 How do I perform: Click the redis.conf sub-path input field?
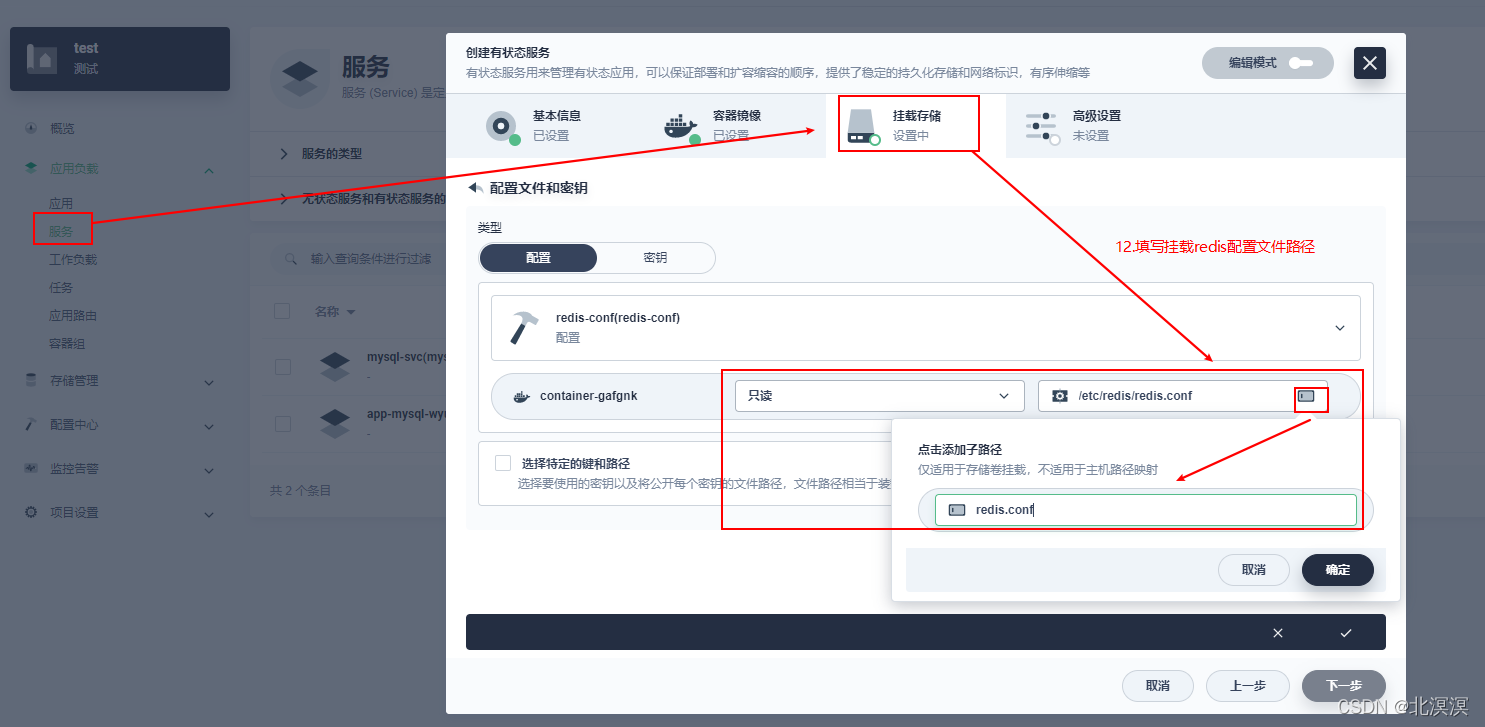tap(1146, 510)
